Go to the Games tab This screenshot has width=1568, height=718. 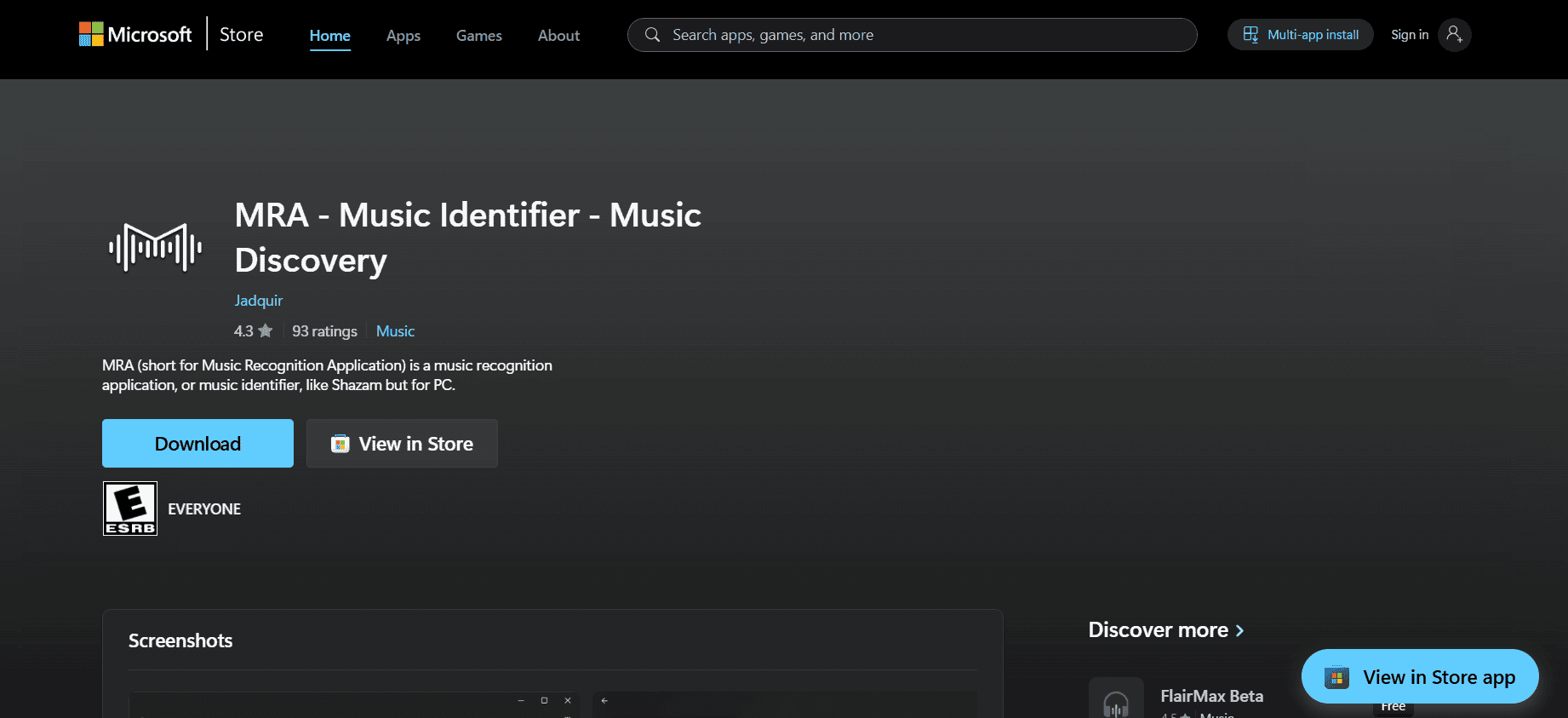pos(479,36)
